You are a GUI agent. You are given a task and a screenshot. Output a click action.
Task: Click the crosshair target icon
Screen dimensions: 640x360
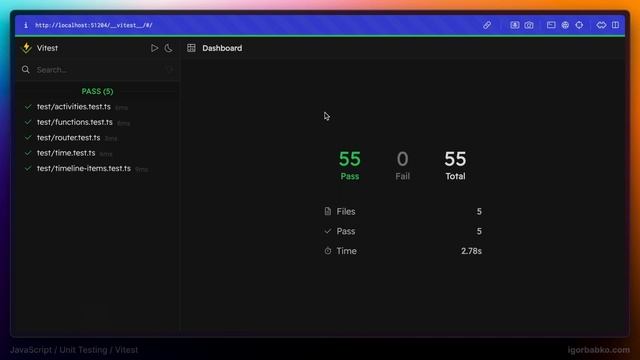tap(579, 25)
